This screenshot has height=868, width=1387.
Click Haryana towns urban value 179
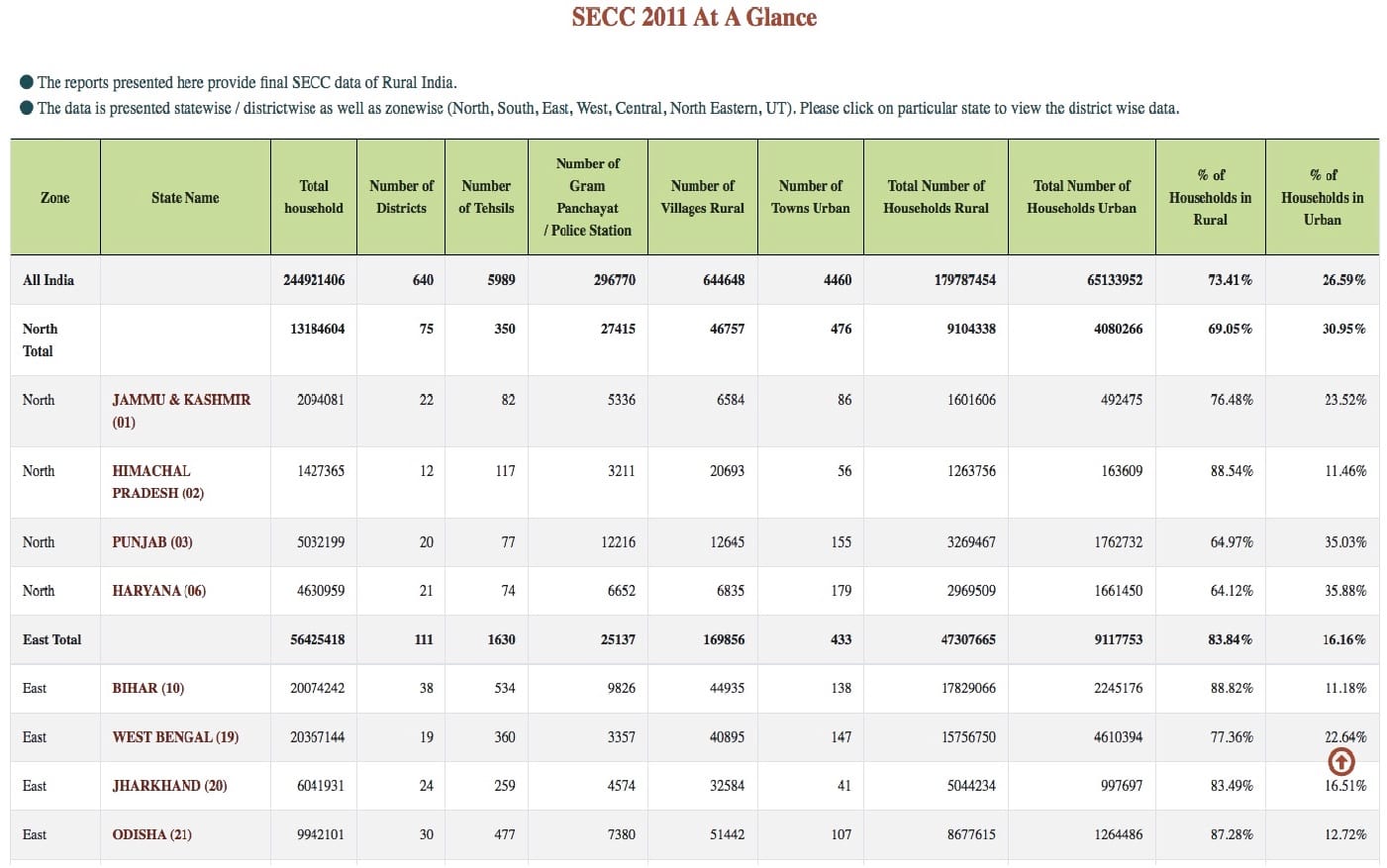[842, 591]
